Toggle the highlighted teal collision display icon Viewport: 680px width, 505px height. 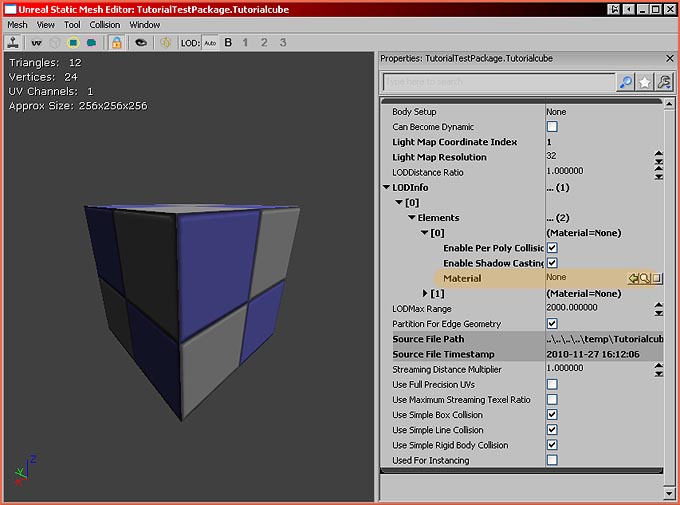[x=73, y=43]
